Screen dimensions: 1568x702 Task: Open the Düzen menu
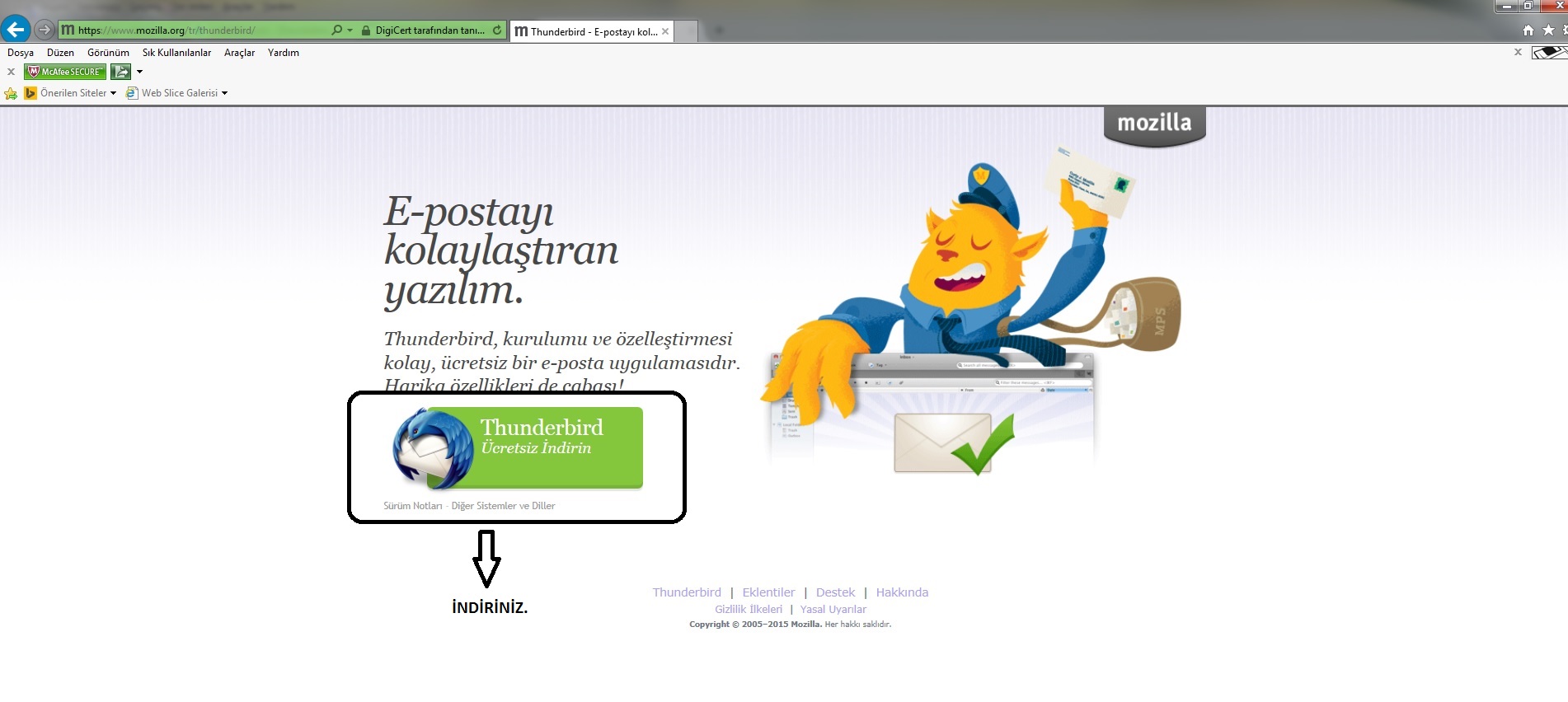tap(60, 53)
